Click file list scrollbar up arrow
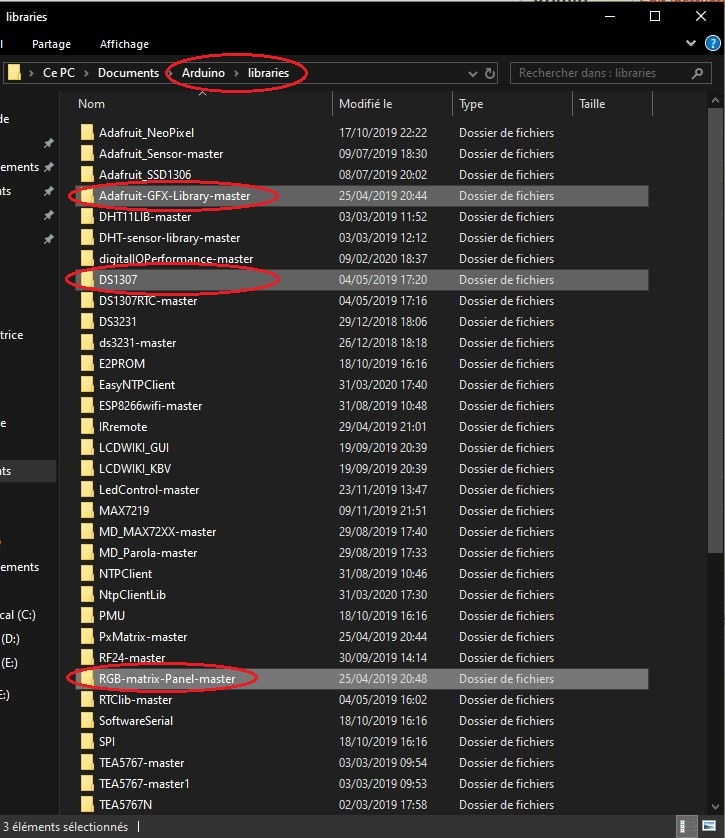725x838 pixels. 715,100
